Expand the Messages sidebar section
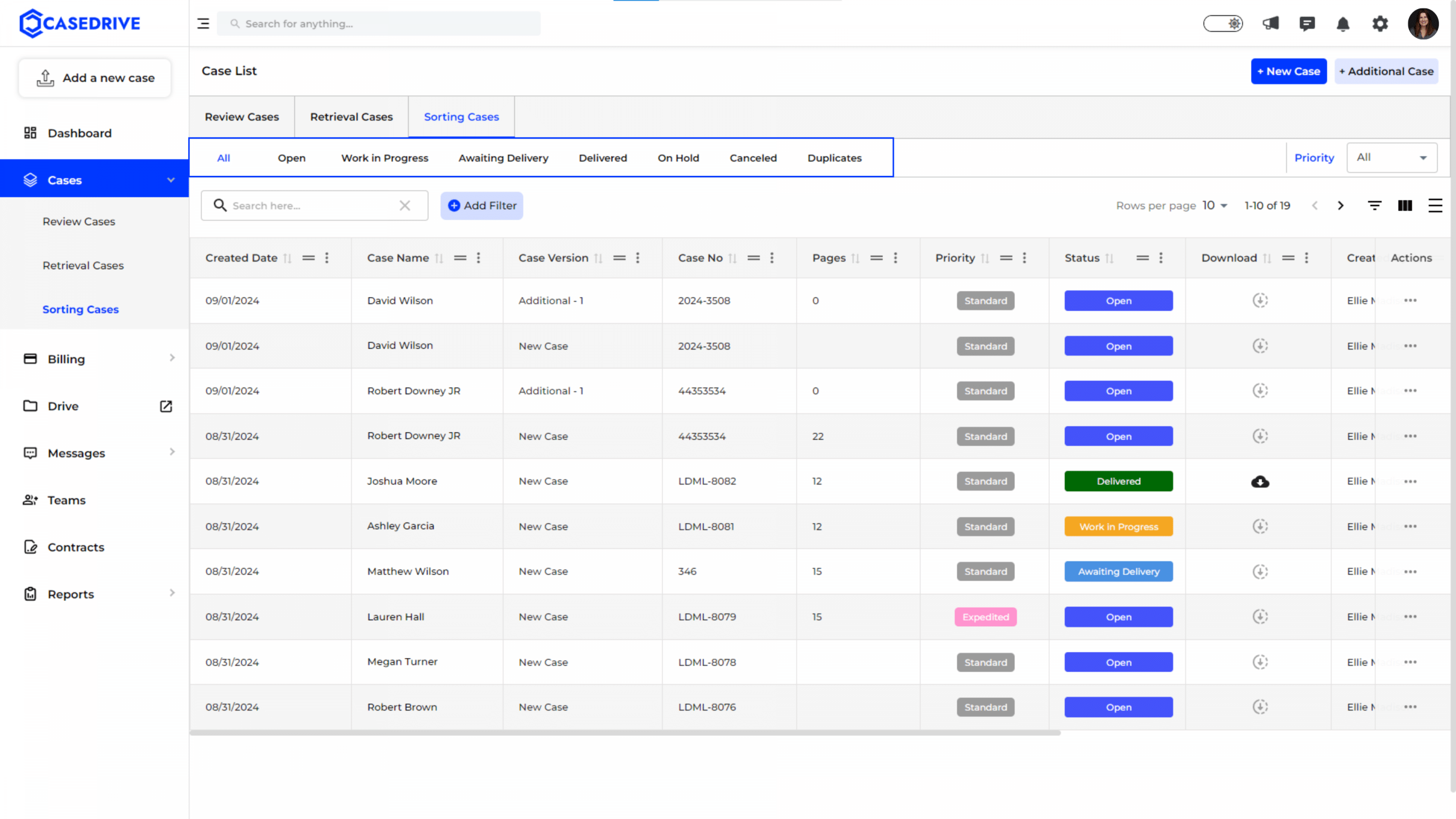Screen dimensions: 1456x819 172,451
